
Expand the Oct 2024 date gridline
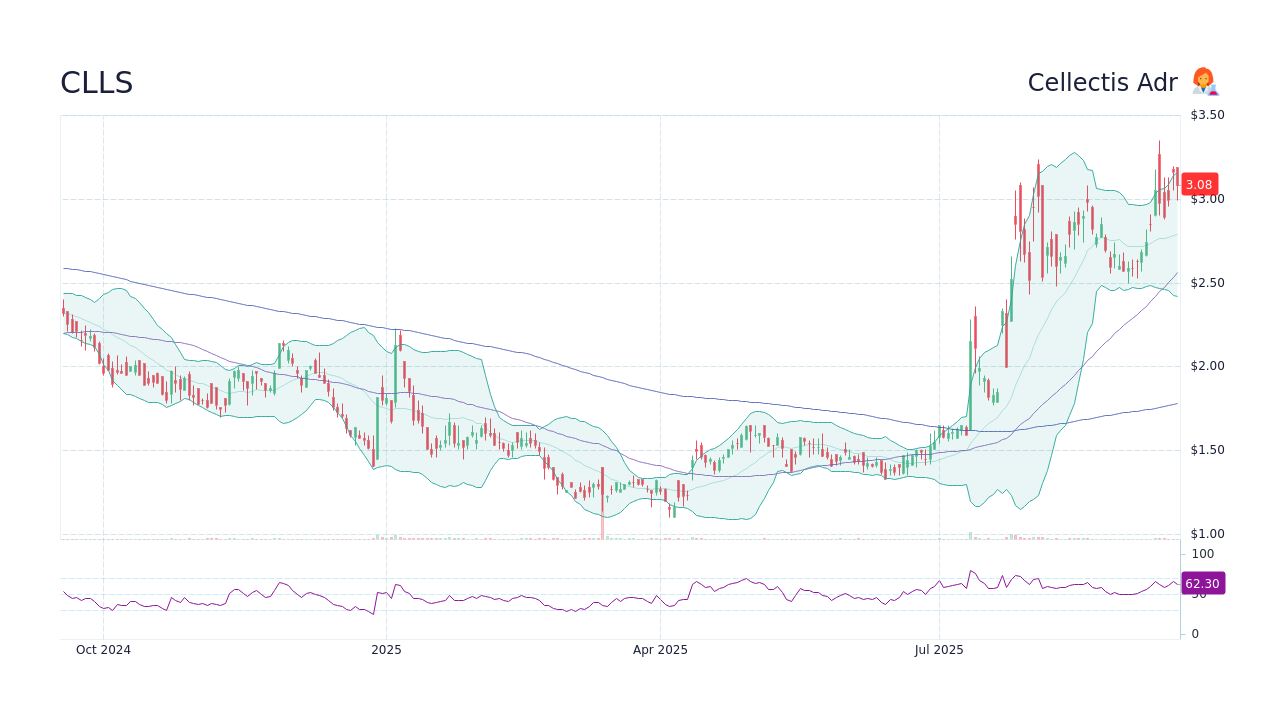tap(103, 649)
